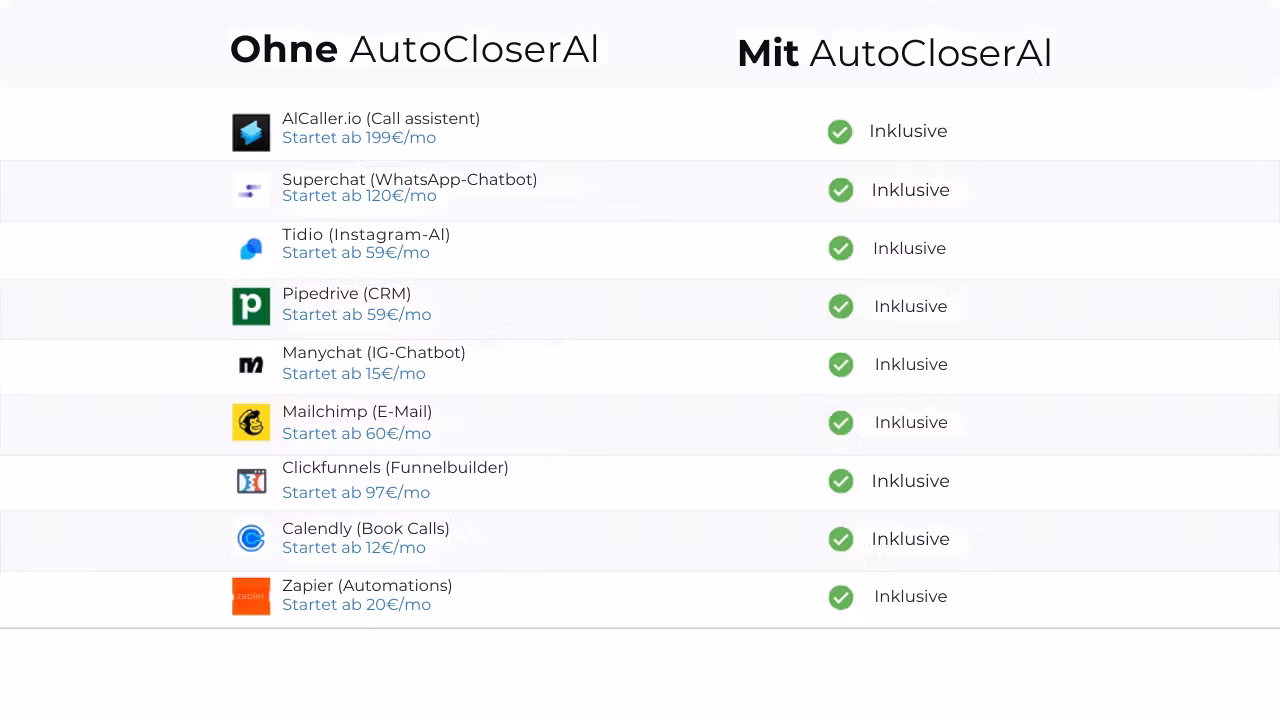
Task: Click the green Pipedrive logo
Action: pyautogui.click(x=251, y=306)
